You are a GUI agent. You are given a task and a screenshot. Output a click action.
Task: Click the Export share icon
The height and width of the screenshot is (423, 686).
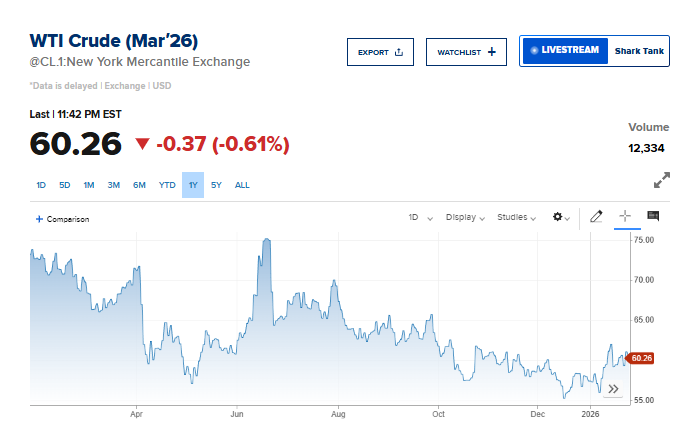point(399,52)
